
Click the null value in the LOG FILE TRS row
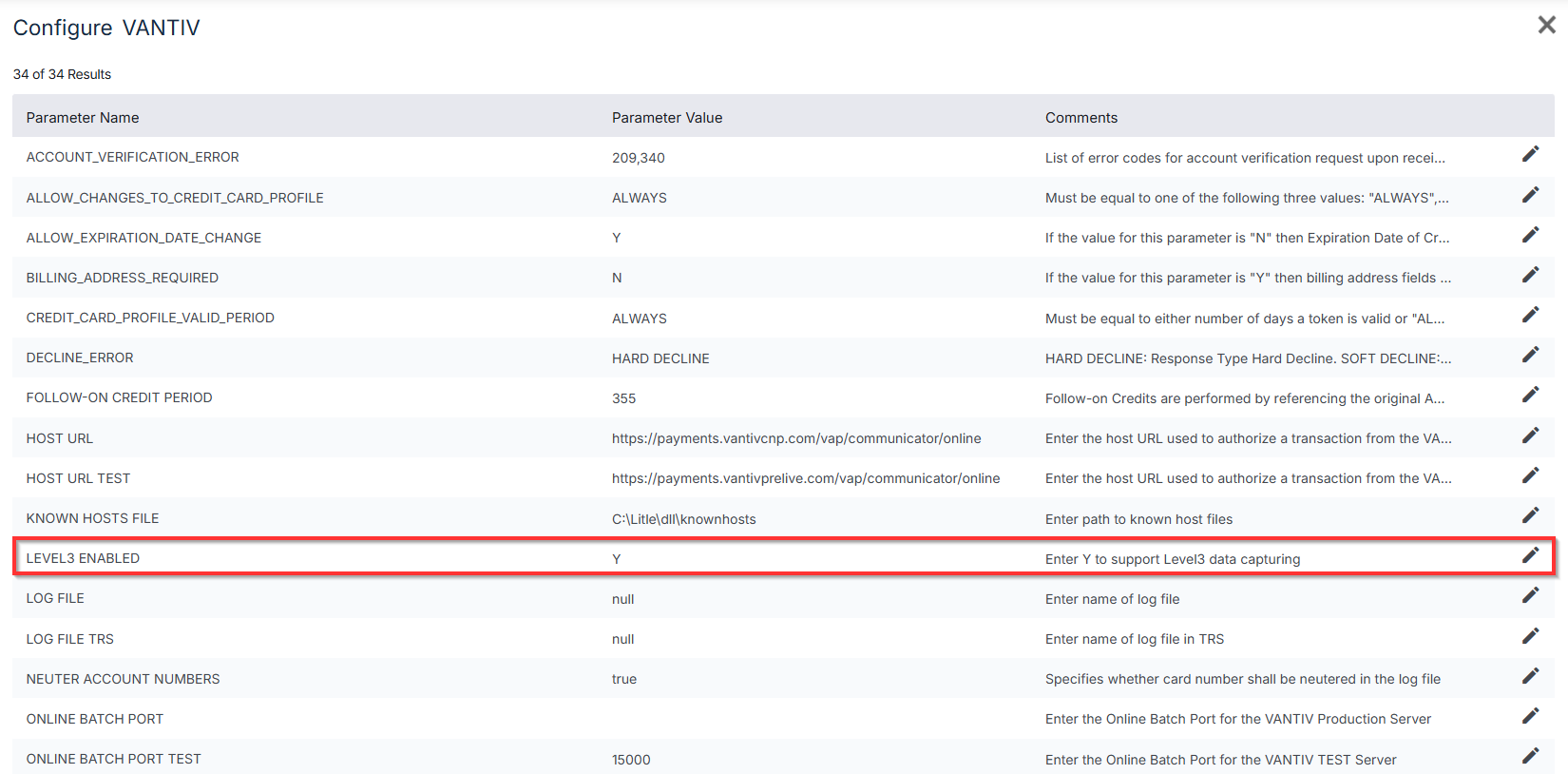coord(623,639)
